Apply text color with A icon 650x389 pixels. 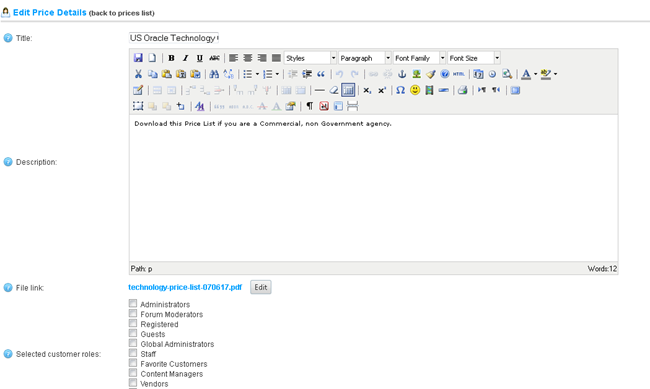pos(526,74)
